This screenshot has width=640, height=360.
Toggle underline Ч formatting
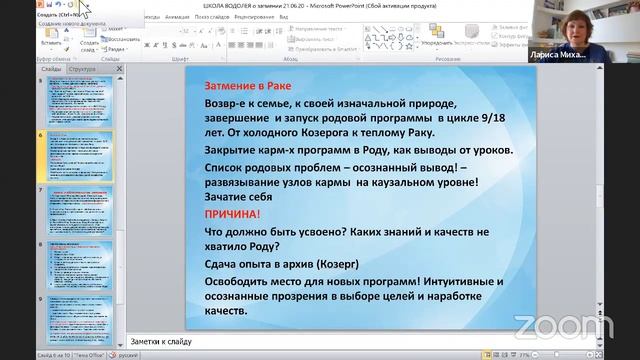pyautogui.click(x=164, y=45)
